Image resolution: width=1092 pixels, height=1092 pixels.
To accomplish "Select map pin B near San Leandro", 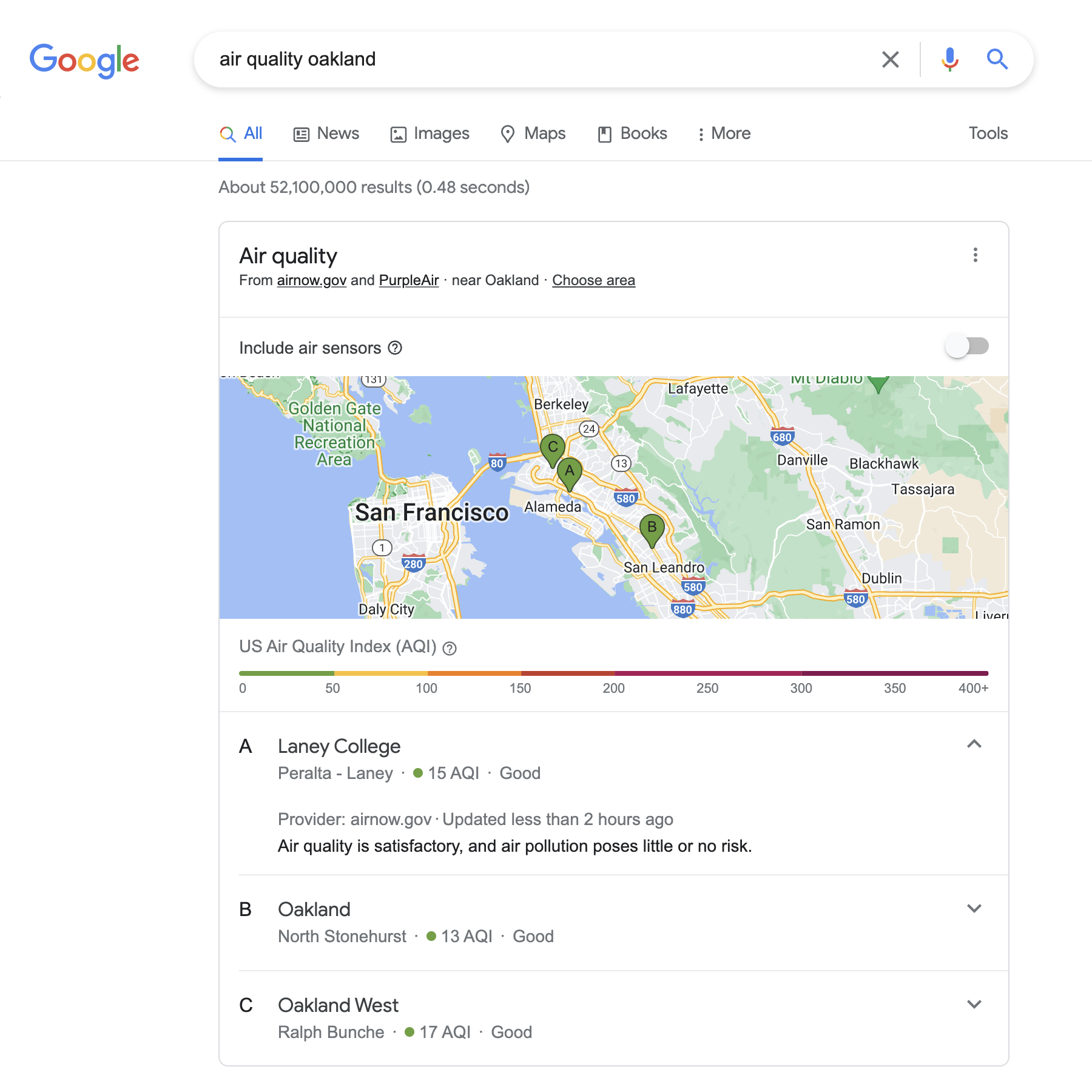I will pyautogui.click(x=652, y=528).
